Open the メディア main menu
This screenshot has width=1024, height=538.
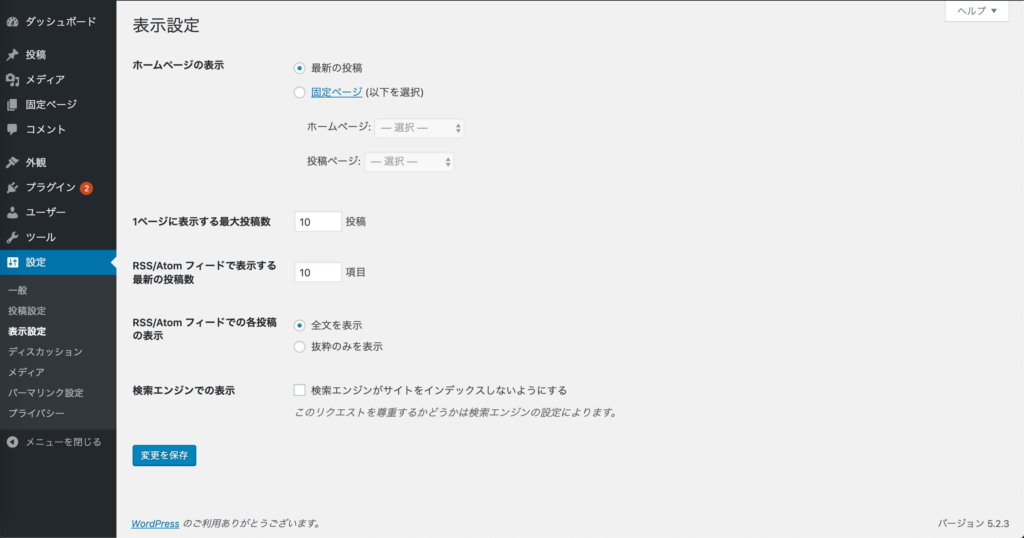coord(45,80)
